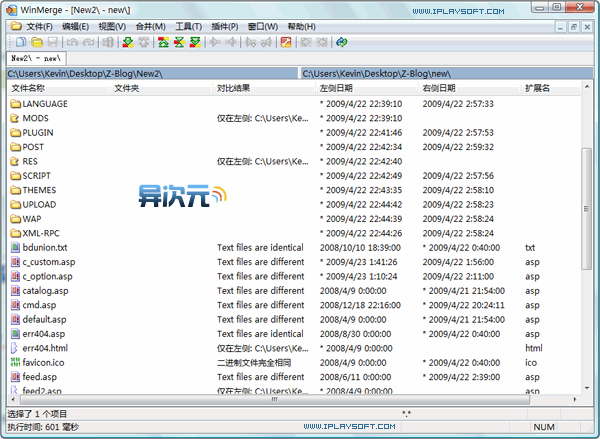Sort by the 左侧日期 column header
Image resolution: width=600 pixels, height=439 pixels.
[x=367, y=88]
